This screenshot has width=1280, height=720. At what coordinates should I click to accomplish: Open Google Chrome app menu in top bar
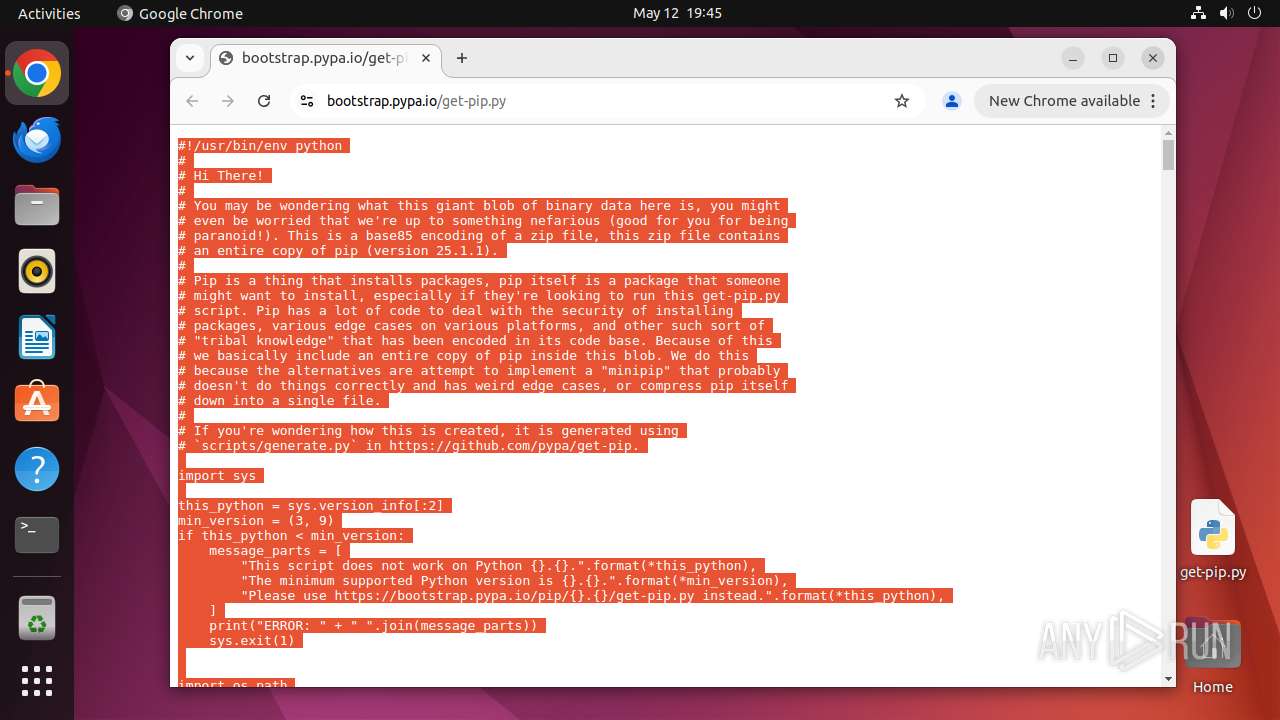(x=180, y=13)
